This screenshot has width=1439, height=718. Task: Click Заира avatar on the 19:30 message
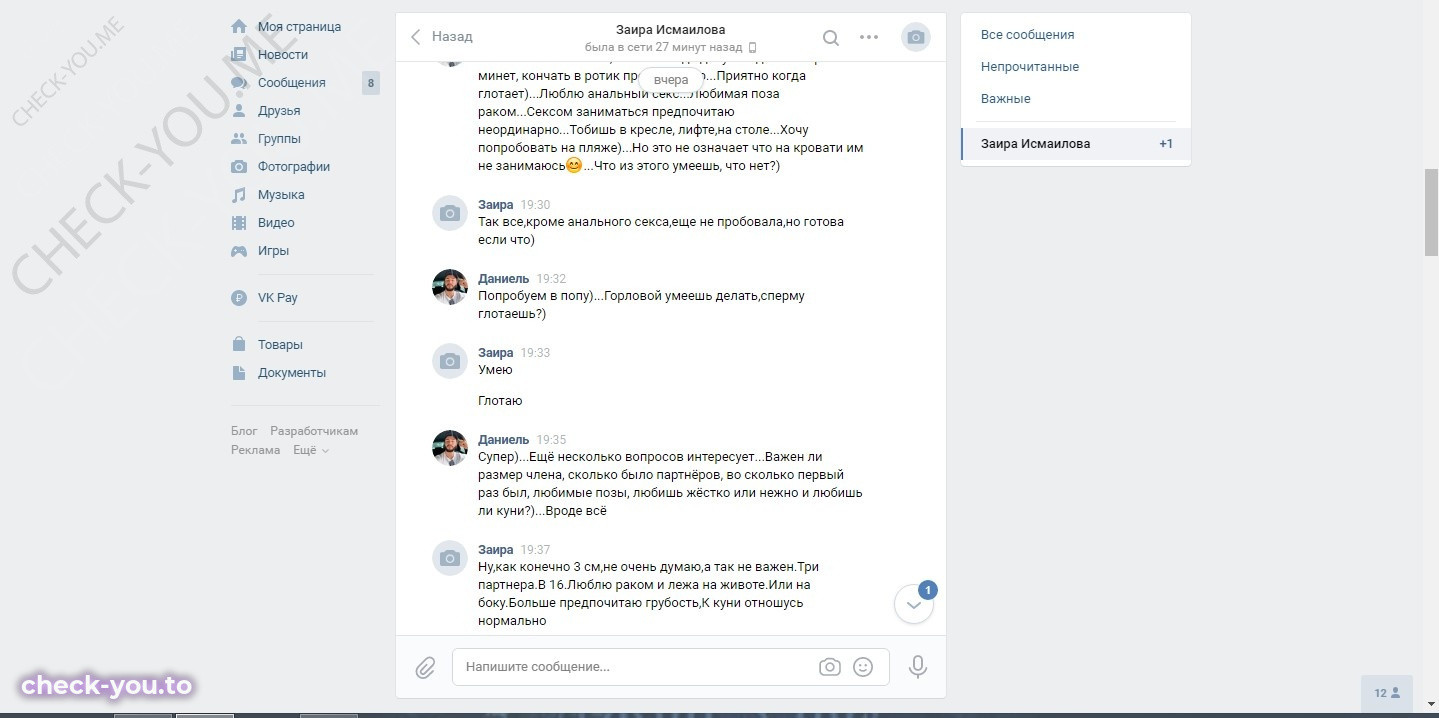[x=450, y=213]
